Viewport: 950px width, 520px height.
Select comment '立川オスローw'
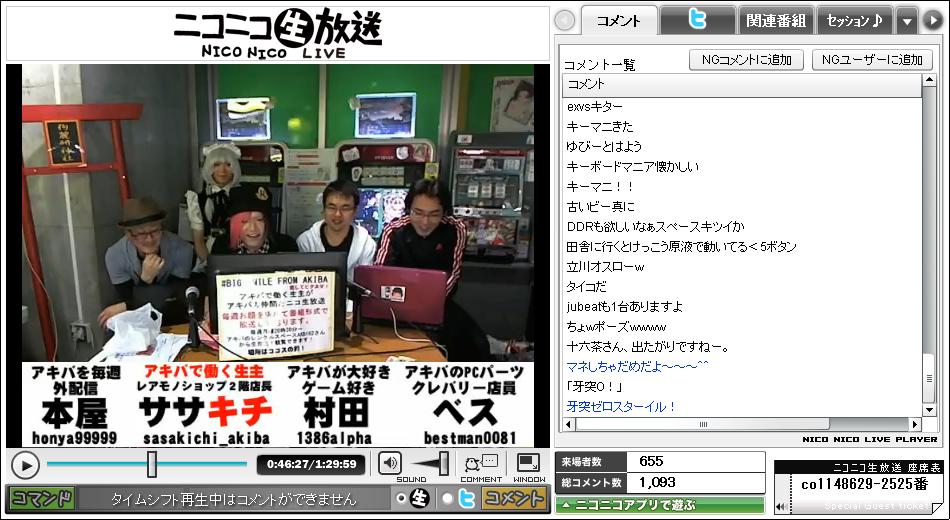605,267
